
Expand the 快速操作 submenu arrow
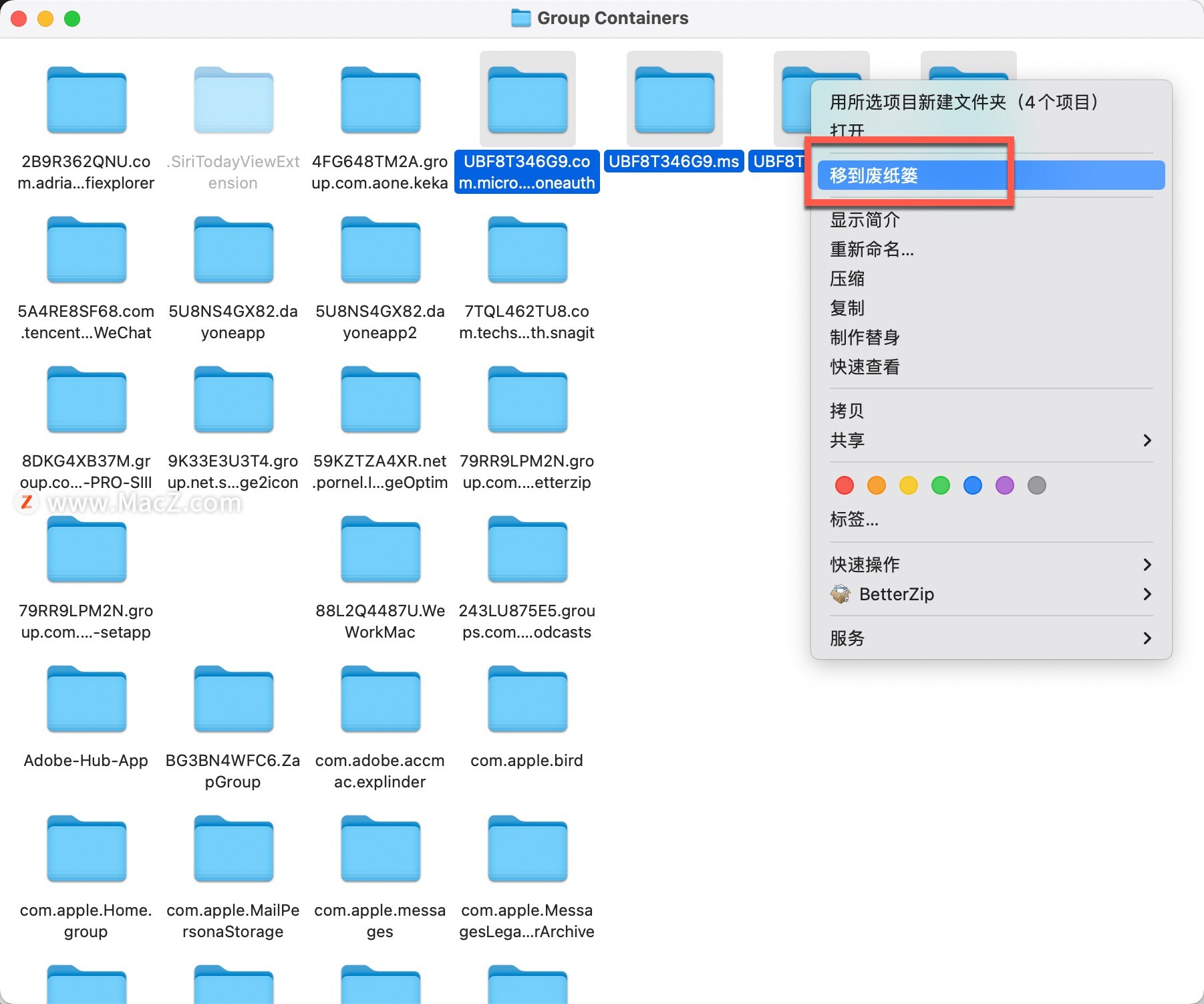pyautogui.click(x=1147, y=564)
